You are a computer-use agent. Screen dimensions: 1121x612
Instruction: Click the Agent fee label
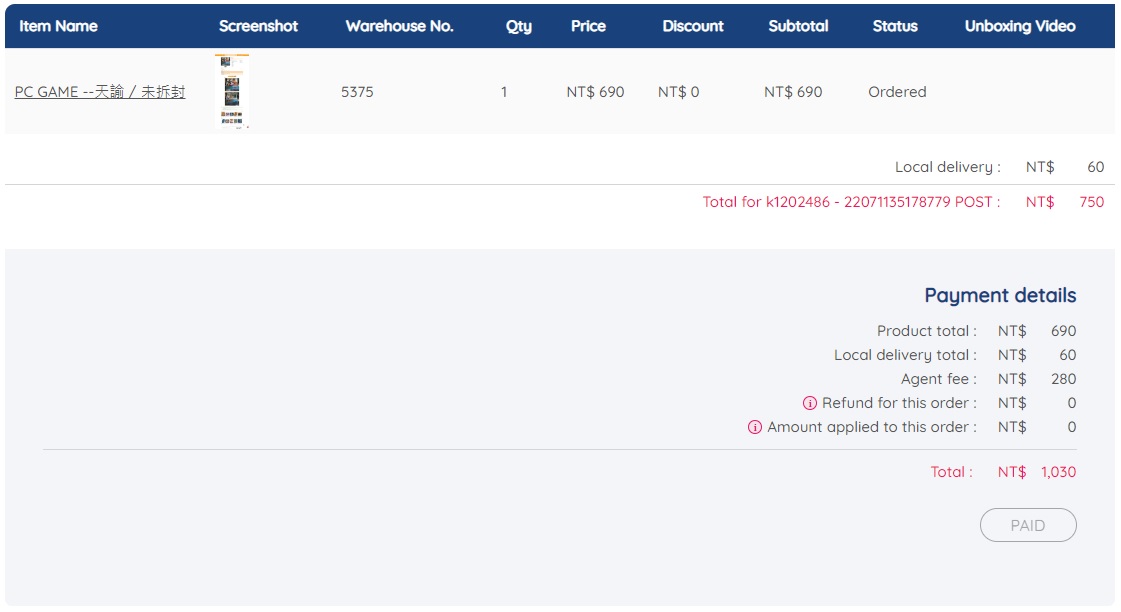point(938,379)
